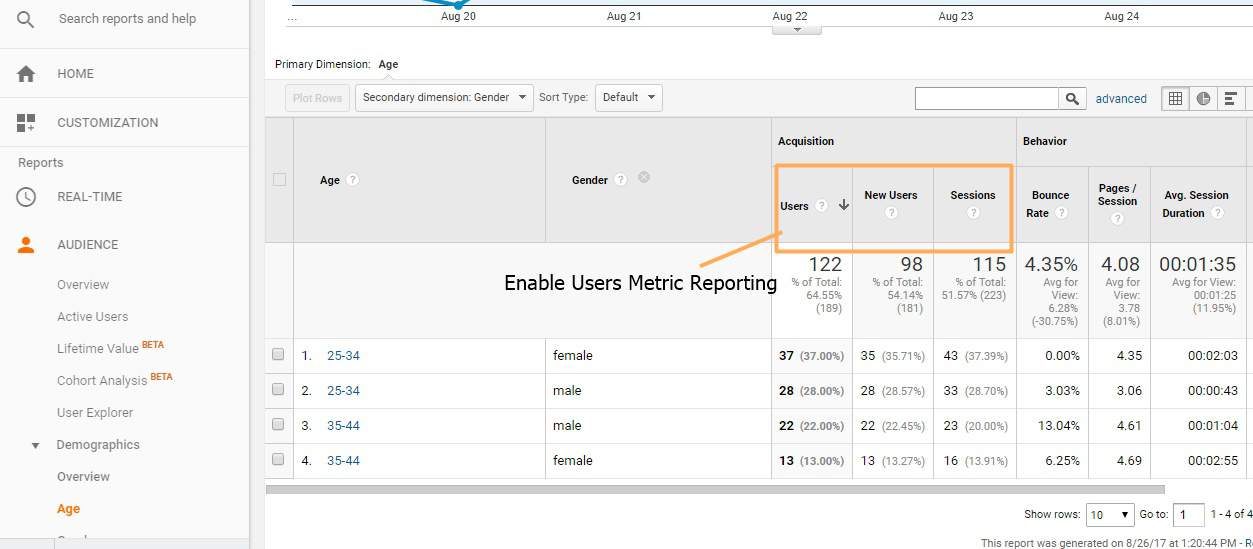
Task: Open the Show rows dropdown
Action: pyautogui.click(x=1110, y=515)
